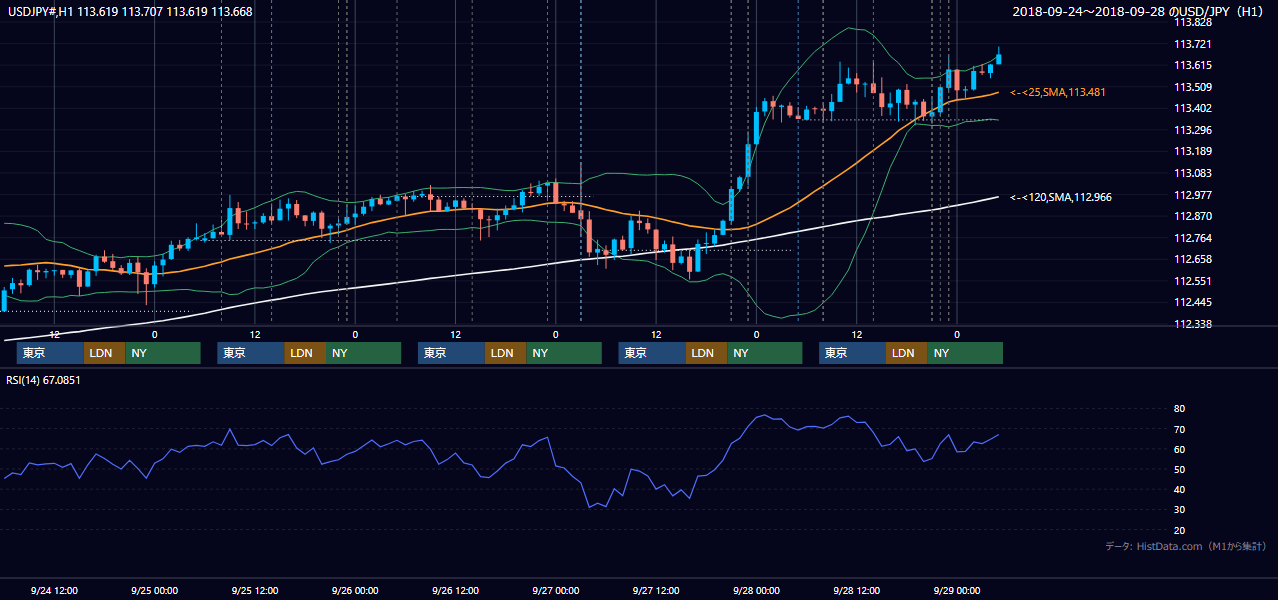Screen dimensions: 1278x600
Task: Click the rightmost 東京 session box
Action: coord(852,353)
